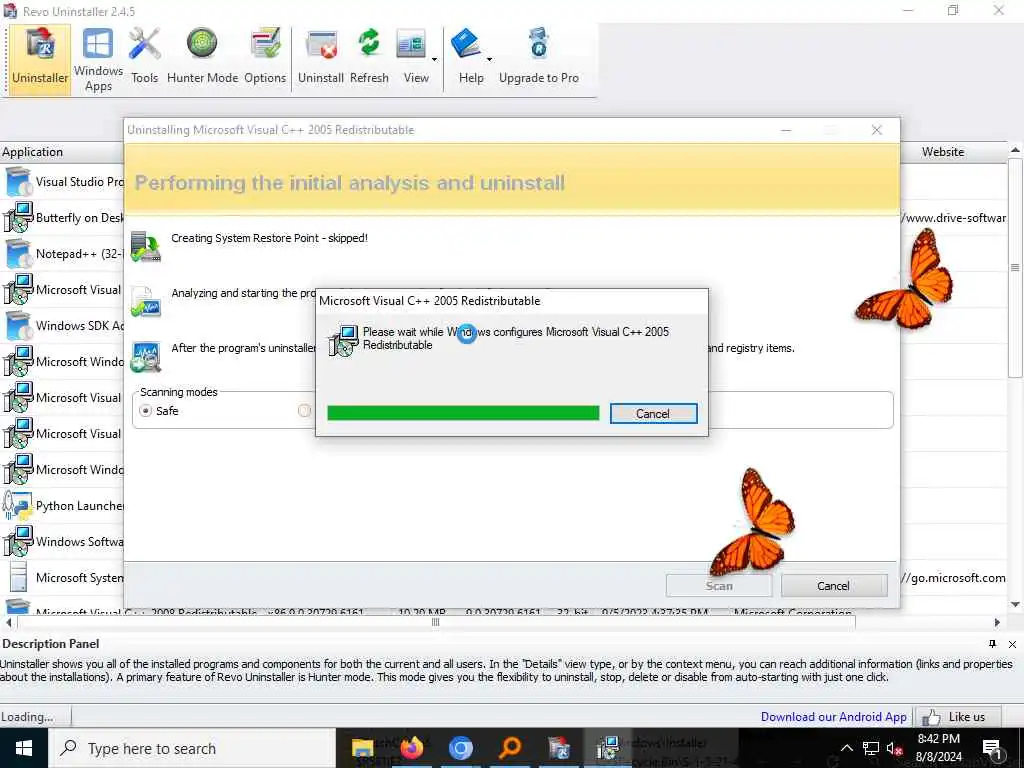Click the green installer progress bar

point(463,413)
